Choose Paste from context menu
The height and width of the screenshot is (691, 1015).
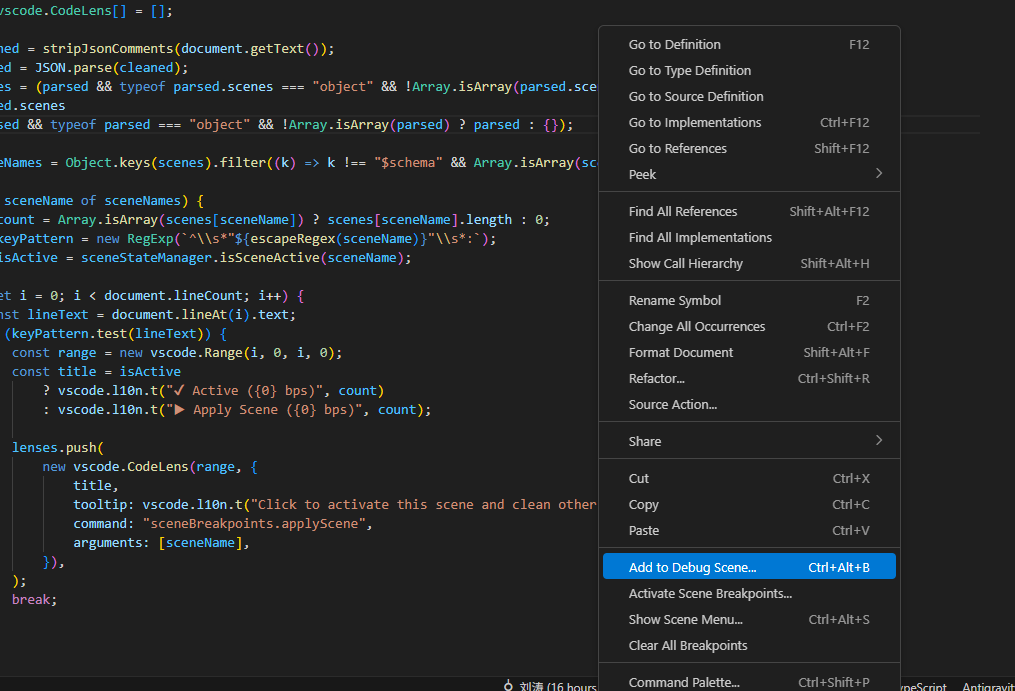tap(749, 530)
